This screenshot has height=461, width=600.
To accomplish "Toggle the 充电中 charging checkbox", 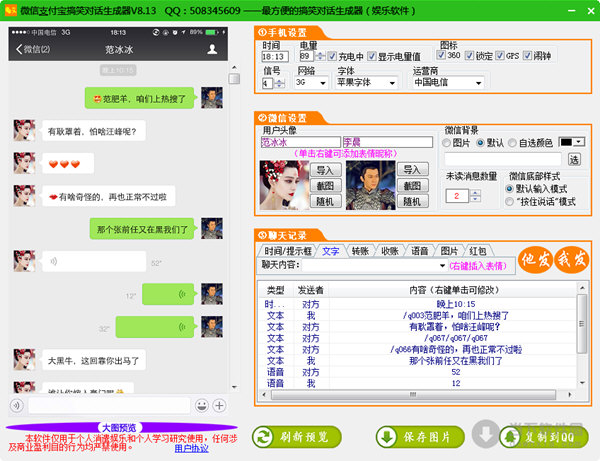I will click(332, 57).
